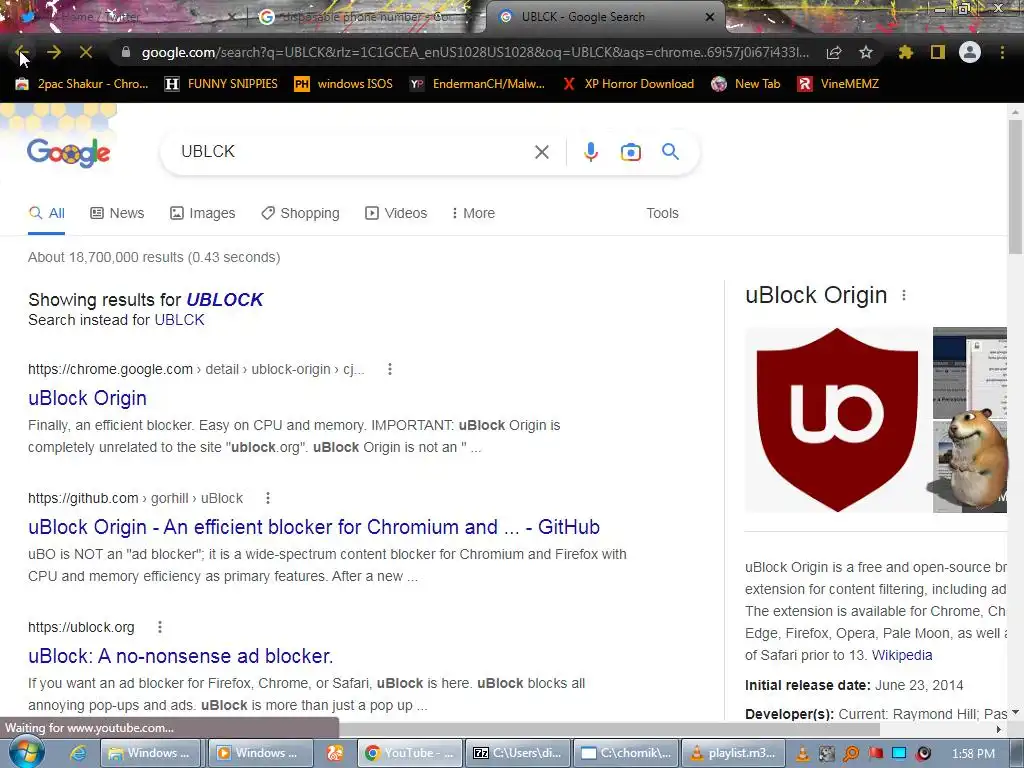Open the windows ISOS bookmark
Viewport: 1024px width, 768px height.
click(344, 84)
